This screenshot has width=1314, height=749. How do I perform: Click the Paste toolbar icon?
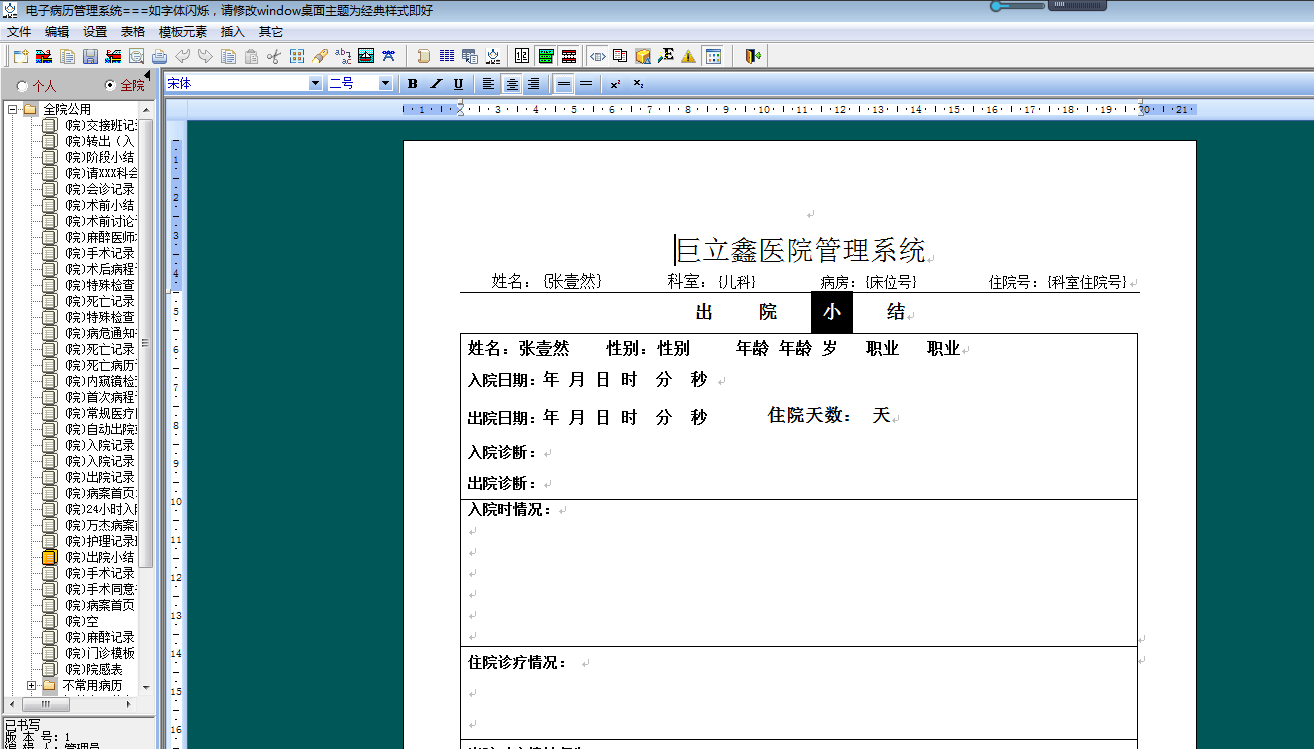tap(249, 57)
